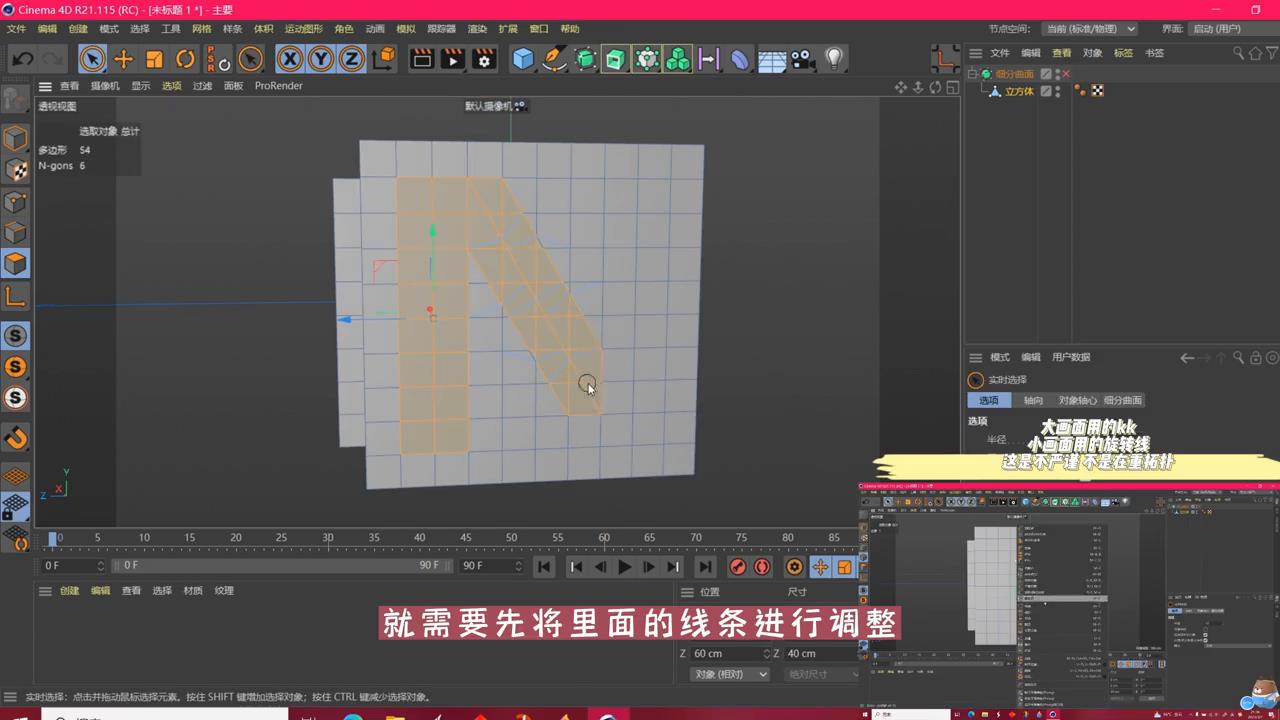Viewport: 1280px width, 720px height.
Task: Open the Bend deformer icon
Action: [740, 59]
